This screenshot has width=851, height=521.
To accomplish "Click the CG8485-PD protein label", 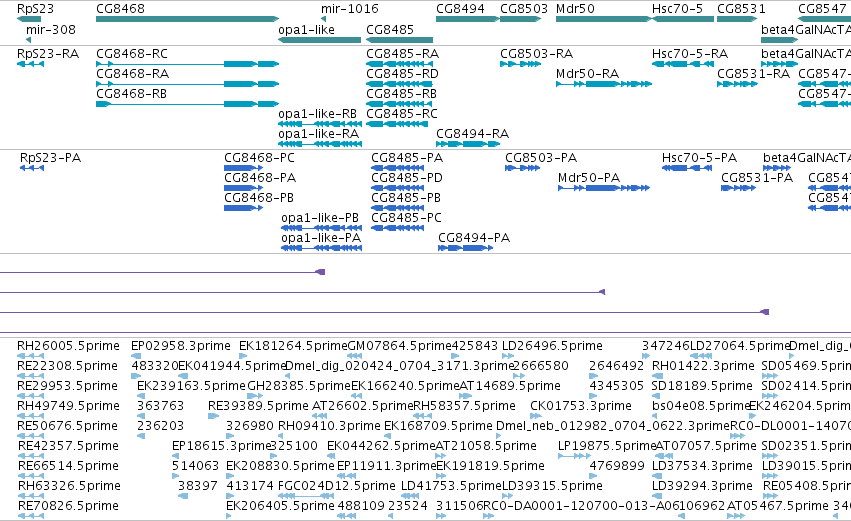I will pyautogui.click(x=407, y=178).
